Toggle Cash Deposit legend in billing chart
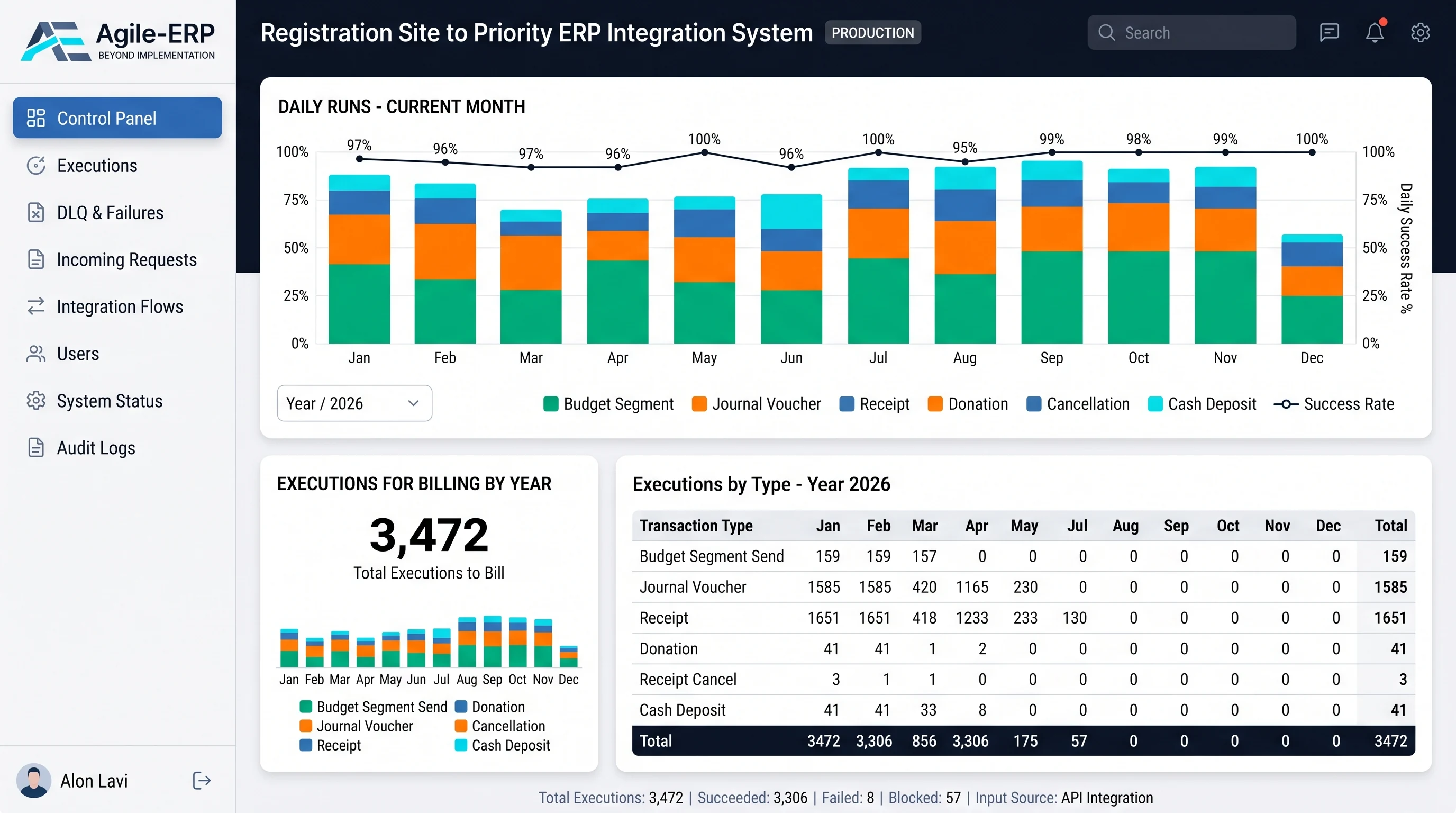The image size is (1456, 813). [502, 745]
